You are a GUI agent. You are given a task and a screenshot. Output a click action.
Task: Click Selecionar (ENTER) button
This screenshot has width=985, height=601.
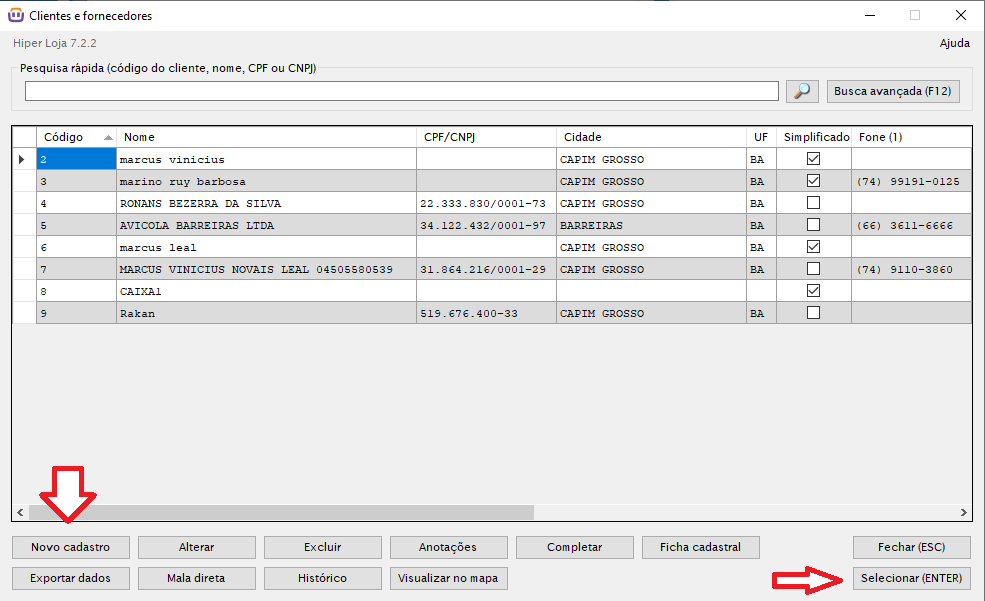coord(912,578)
